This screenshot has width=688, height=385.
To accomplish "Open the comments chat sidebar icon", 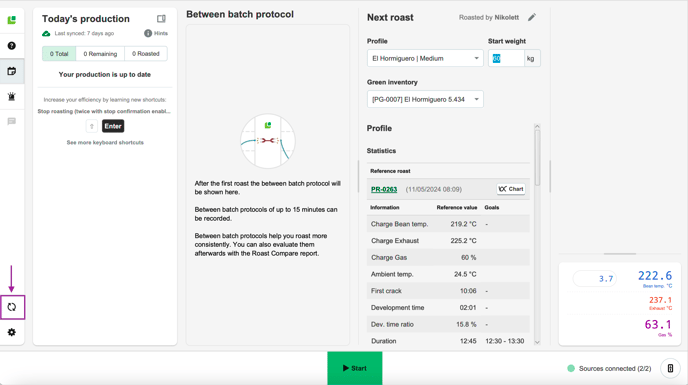I will tap(12, 122).
